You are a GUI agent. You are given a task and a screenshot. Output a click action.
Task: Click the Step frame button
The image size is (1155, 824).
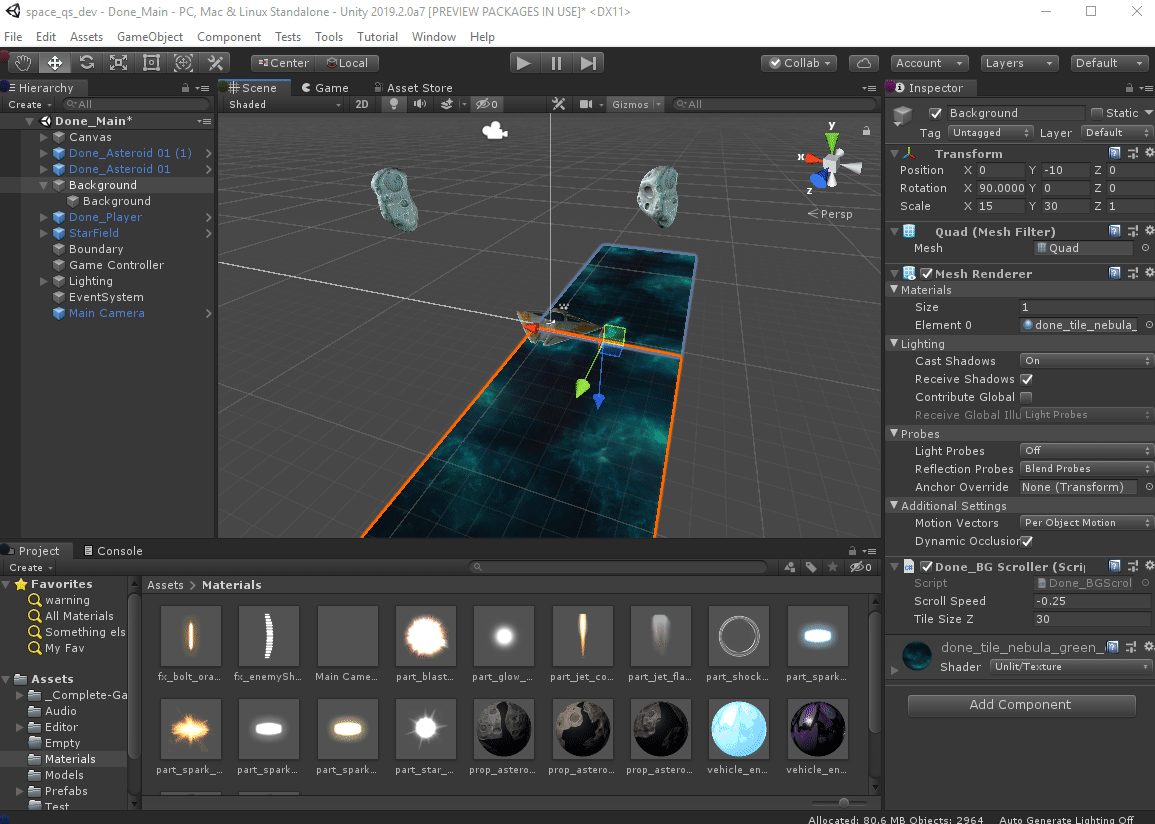click(588, 63)
